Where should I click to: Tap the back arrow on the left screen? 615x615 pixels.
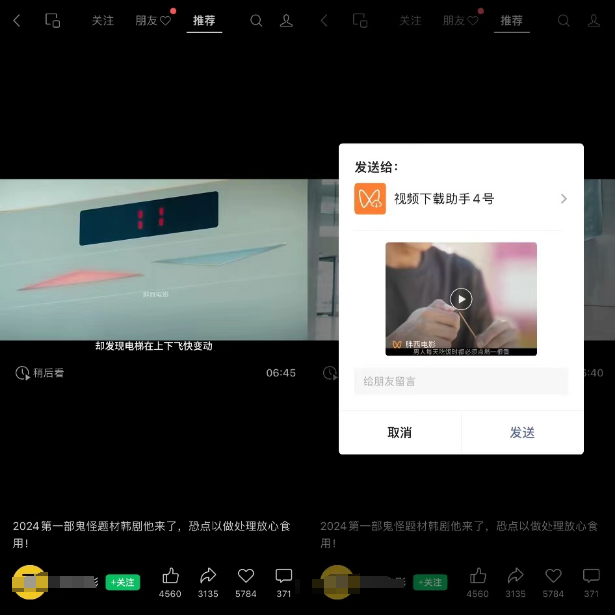(x=16, y=20)
